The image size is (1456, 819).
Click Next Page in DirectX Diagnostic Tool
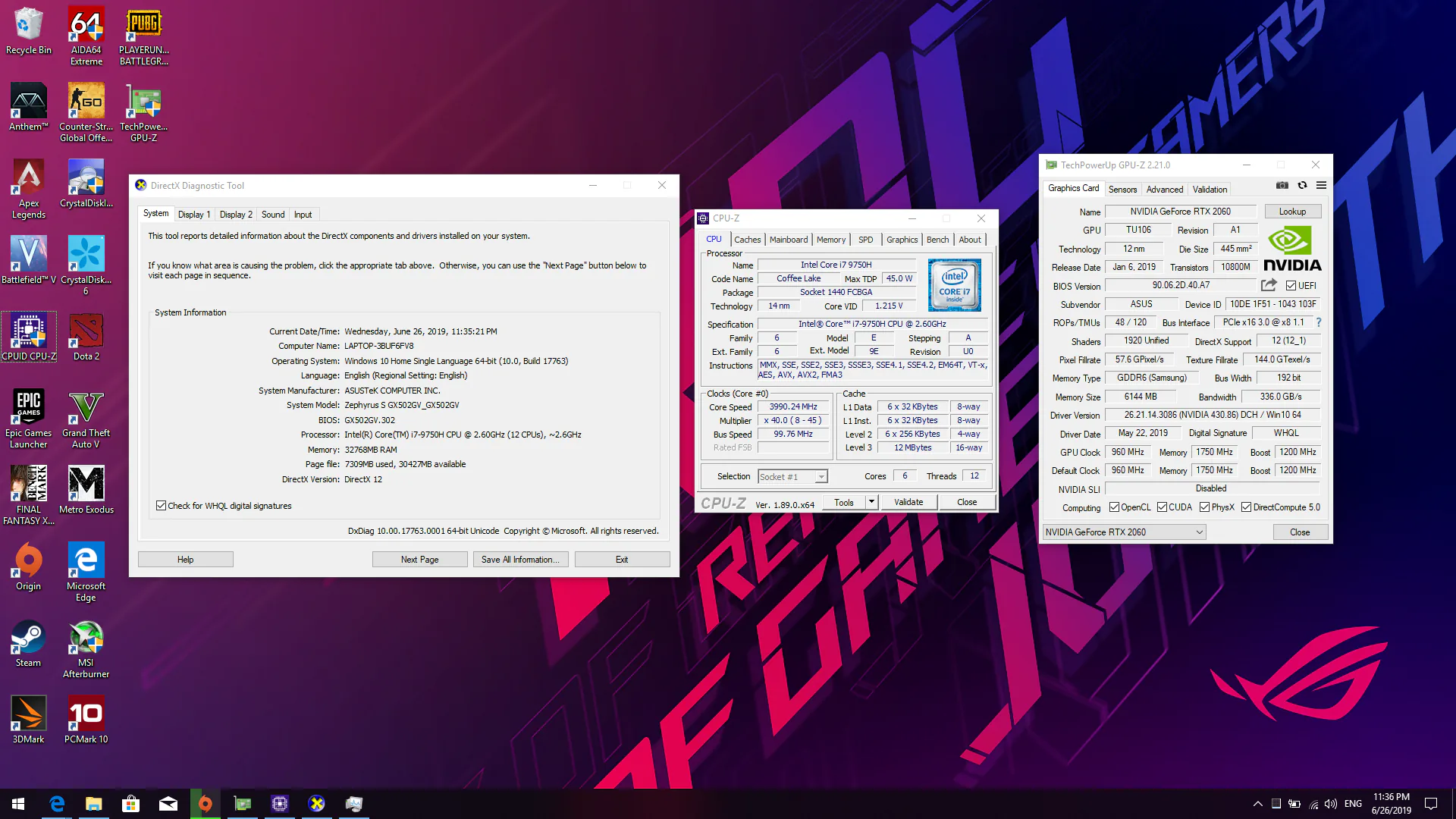[x=419, y=560]
